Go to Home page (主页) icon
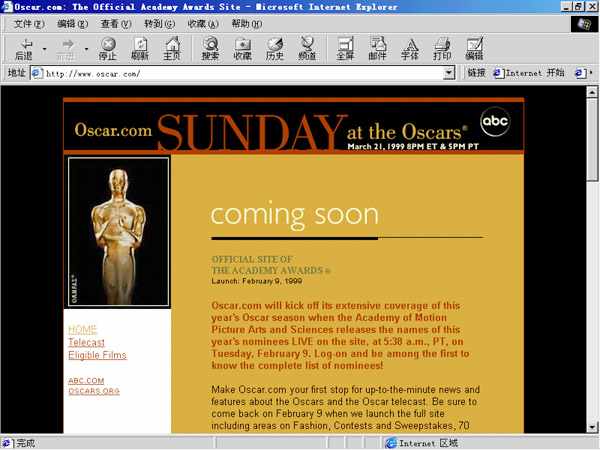 pyautogui.click(x=172, y=47)
